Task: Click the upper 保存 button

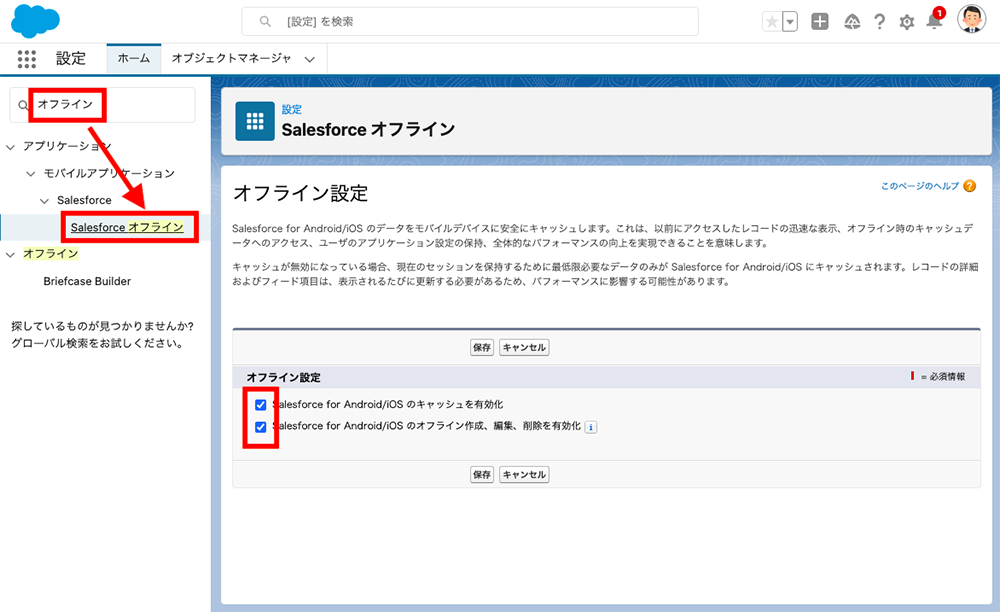Action: tap(482, 347)
